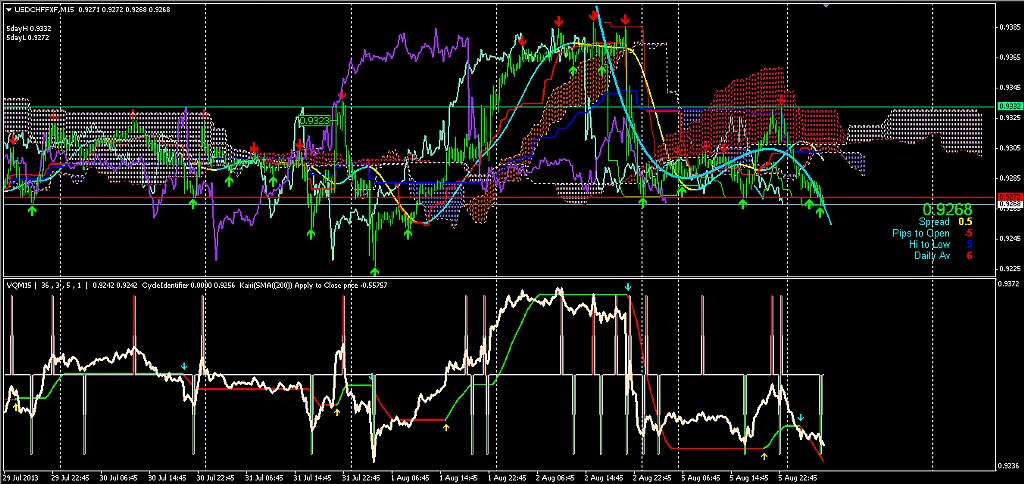This screenshot has width=1024, height=484.
Task: Open the USDCHFFXF,M15 chart title dropdown triangle
Action: click(x=8, y=8)
